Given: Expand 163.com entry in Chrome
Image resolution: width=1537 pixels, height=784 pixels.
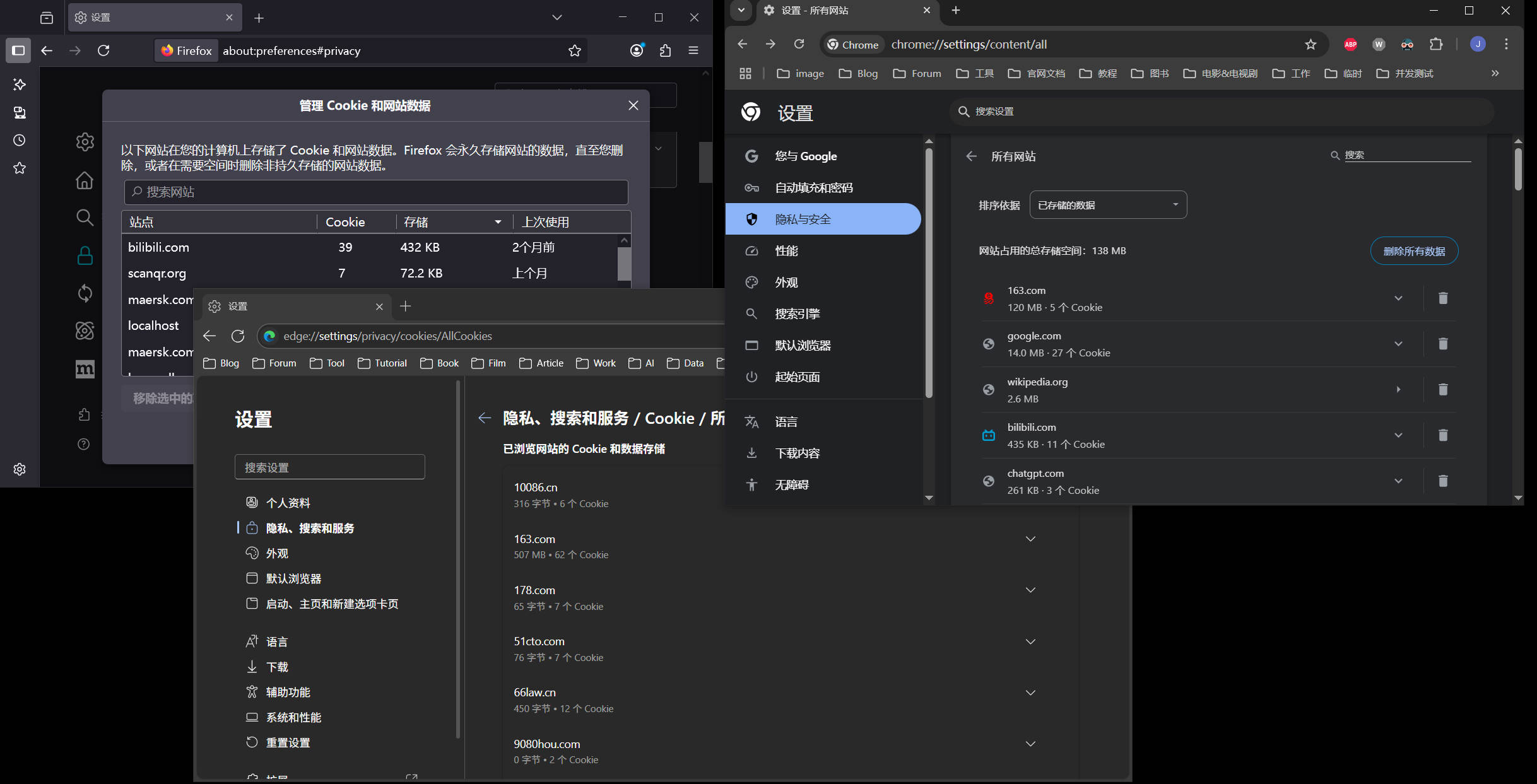Looking at the screenshot, I should [1398, 298].
